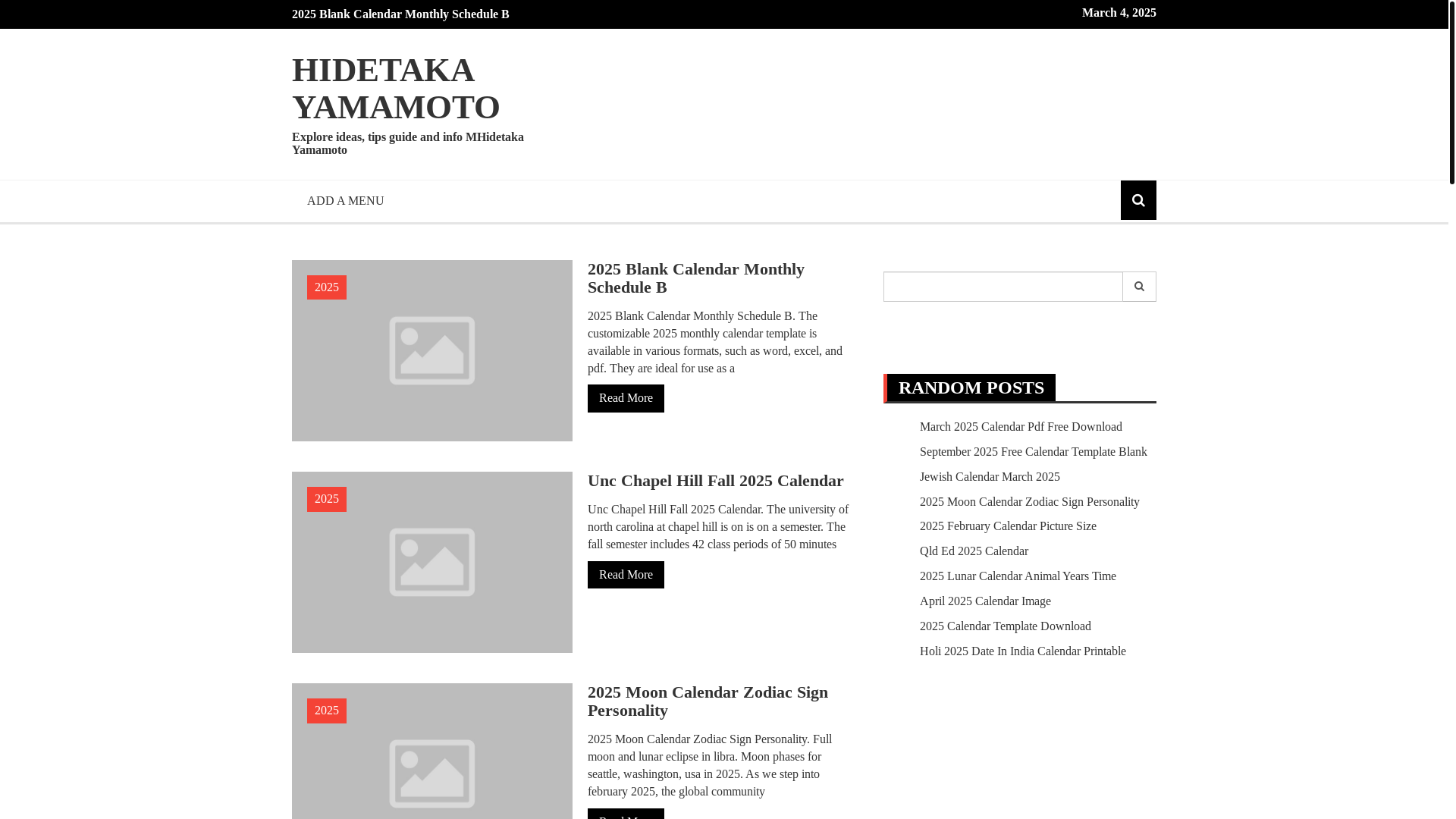Click the March 4, 2025 date text
Viewport: 1456px width, 819px height.
(1119, 13)
